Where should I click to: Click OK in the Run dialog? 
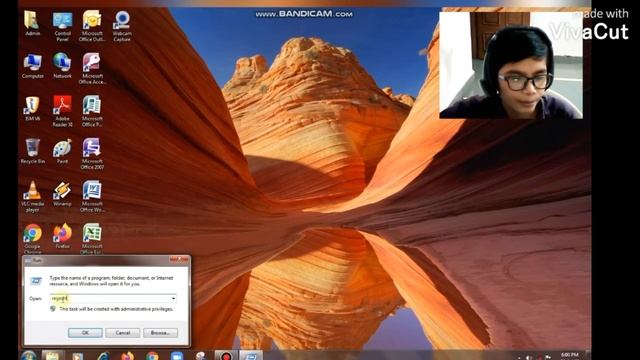85,333
